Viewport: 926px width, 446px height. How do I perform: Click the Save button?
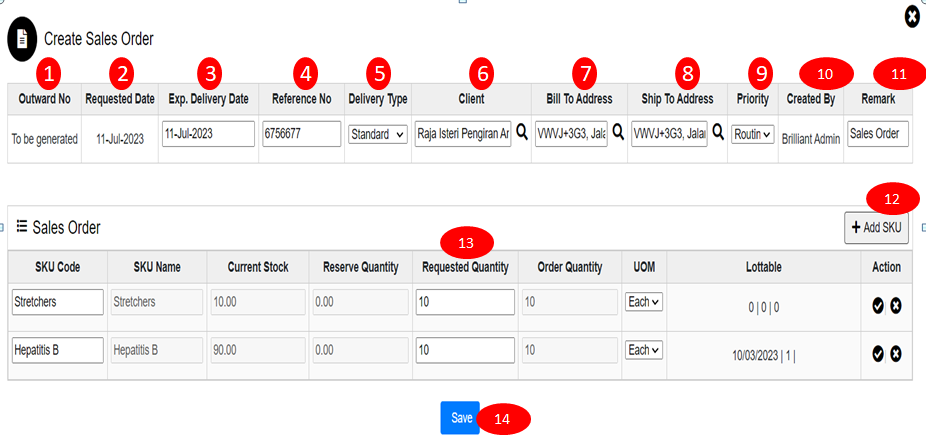(460, 418)
